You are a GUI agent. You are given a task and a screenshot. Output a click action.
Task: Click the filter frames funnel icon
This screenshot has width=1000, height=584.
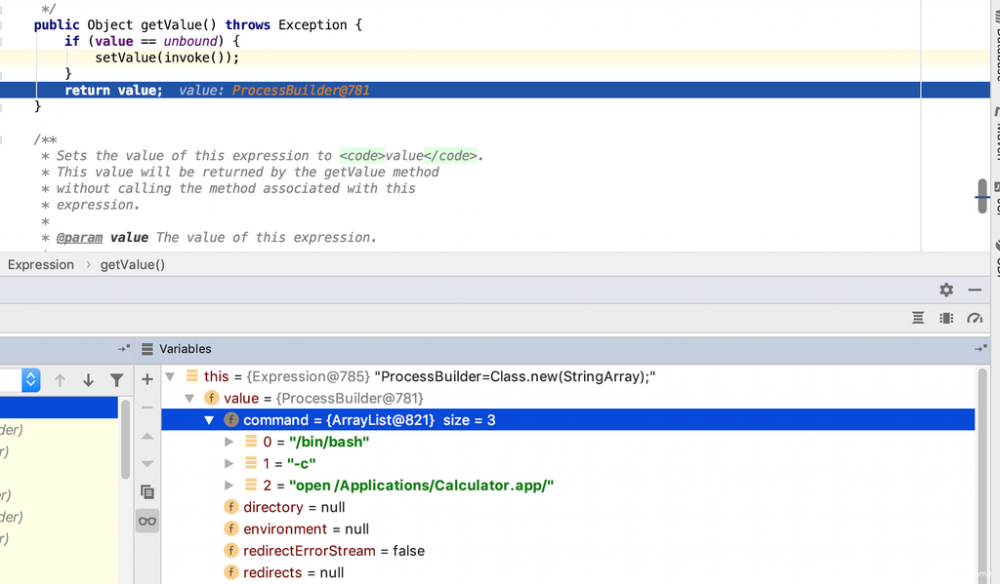pyautogui.click(x=117, y=380)
